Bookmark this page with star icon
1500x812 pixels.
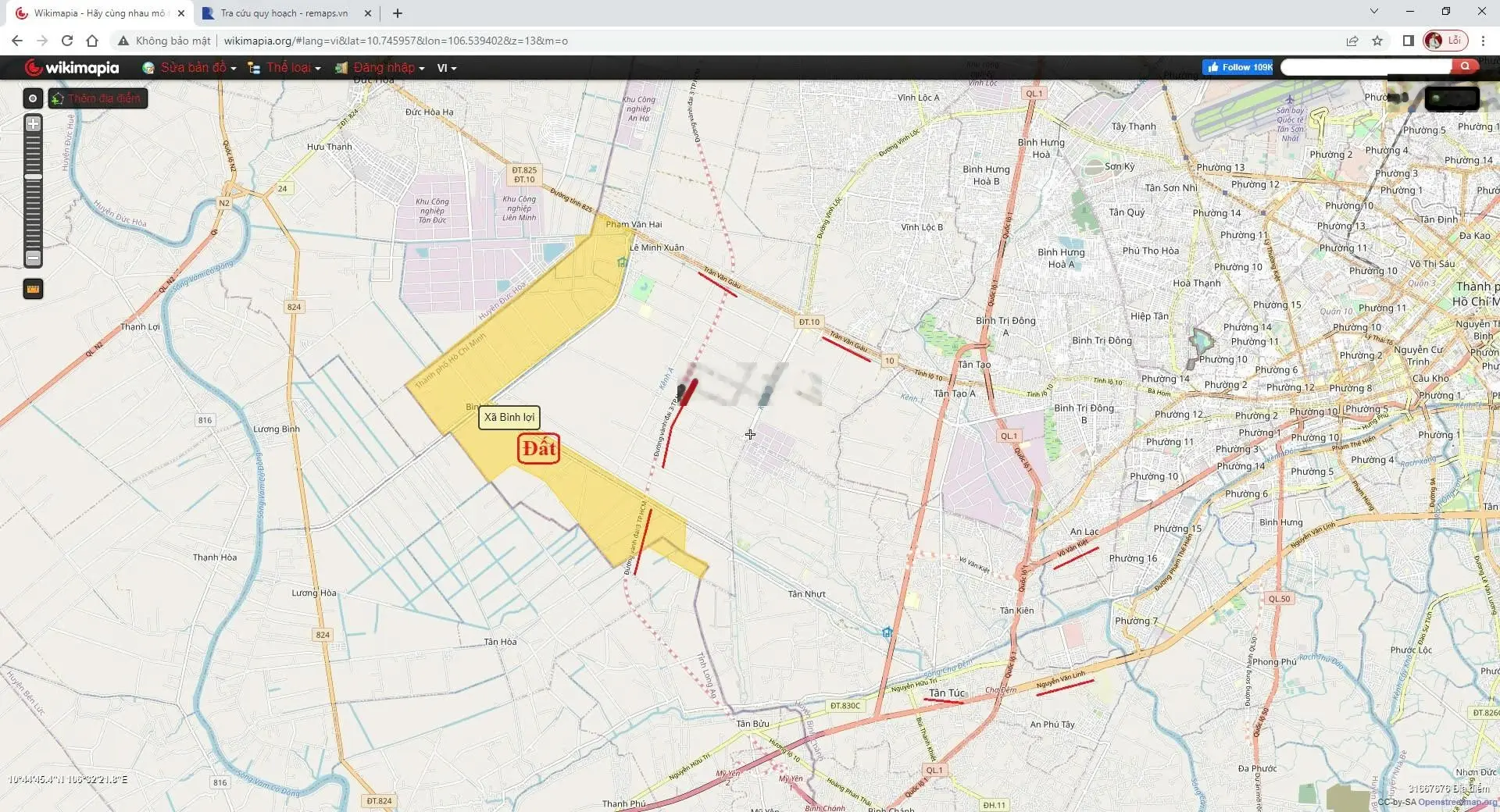pos(1377,41)
